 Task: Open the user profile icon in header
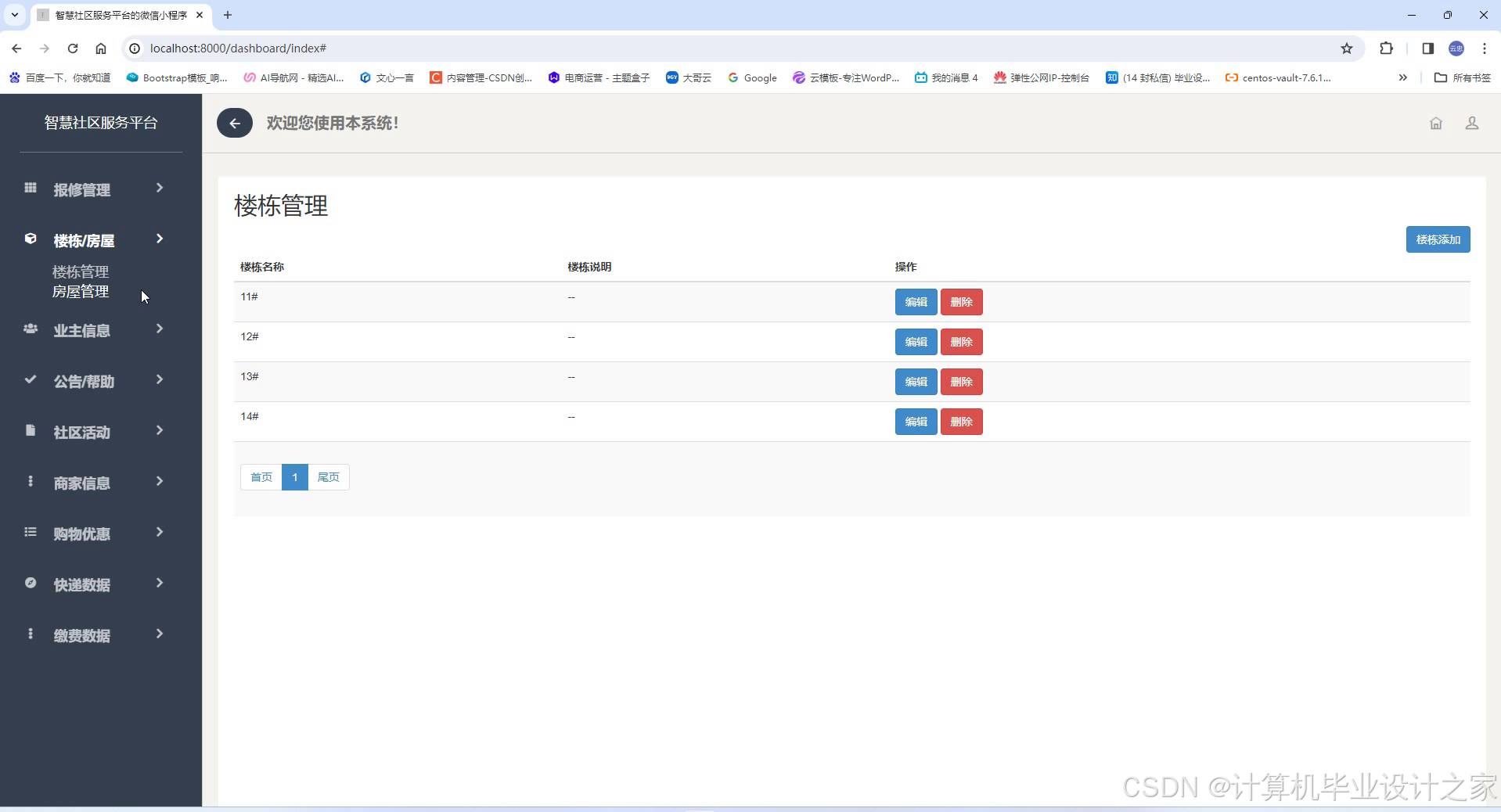(x=1472, y=123)
